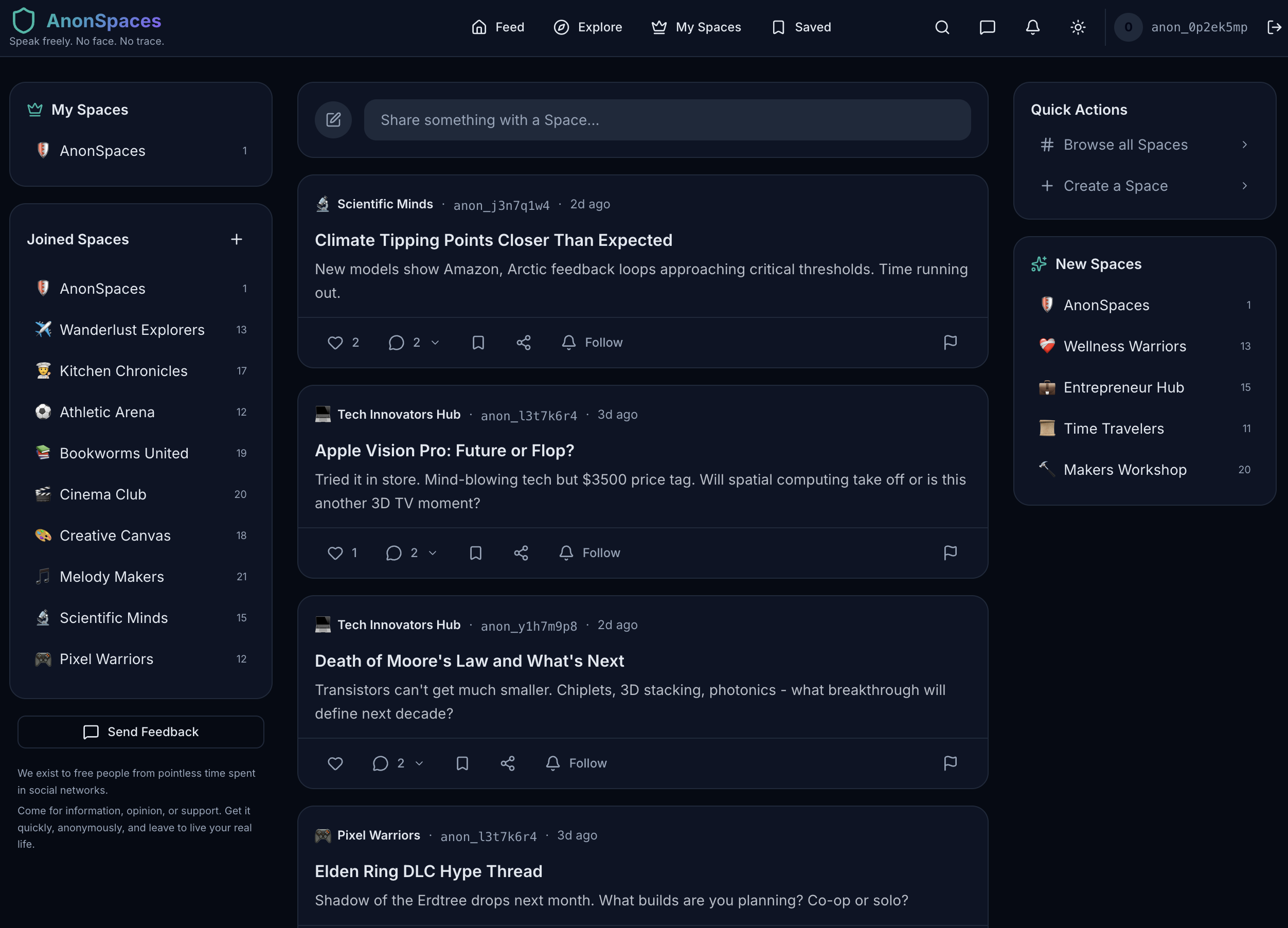Expand comments on the Moore's Law post
This screenshot has width=1288, height=928.
[397, 763]
